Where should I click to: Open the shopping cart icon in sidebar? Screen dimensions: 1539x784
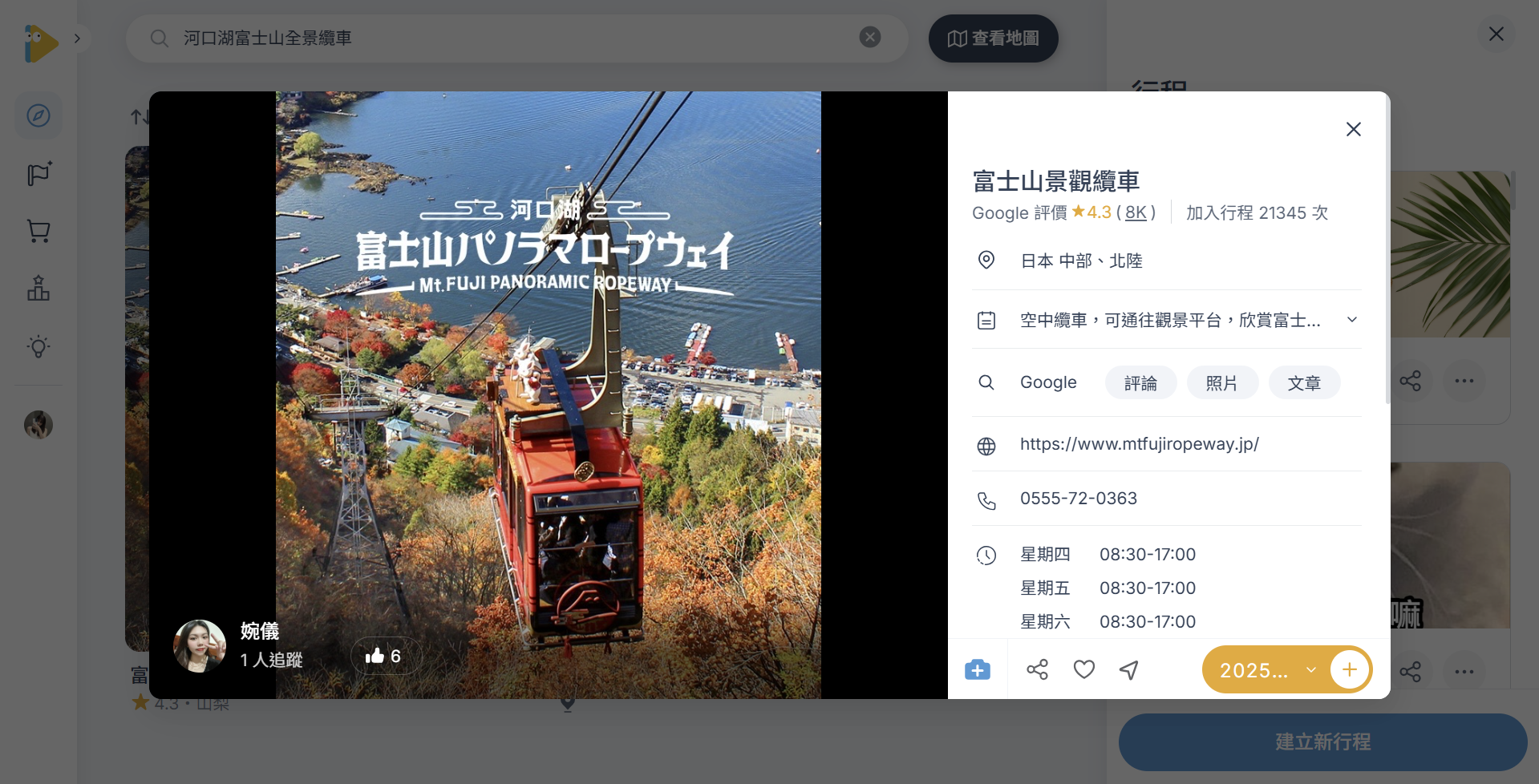[38, 231]
